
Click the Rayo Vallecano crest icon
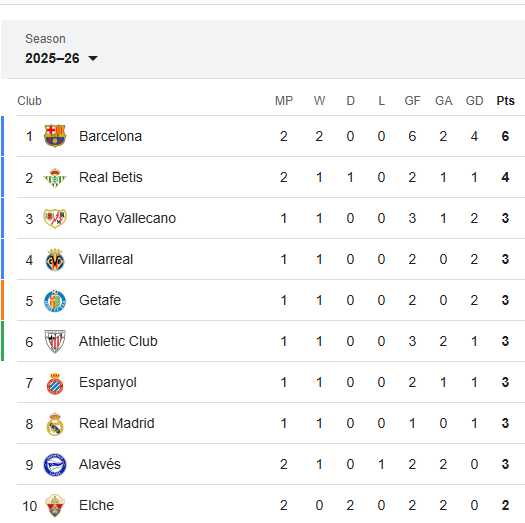coord(55,218)
